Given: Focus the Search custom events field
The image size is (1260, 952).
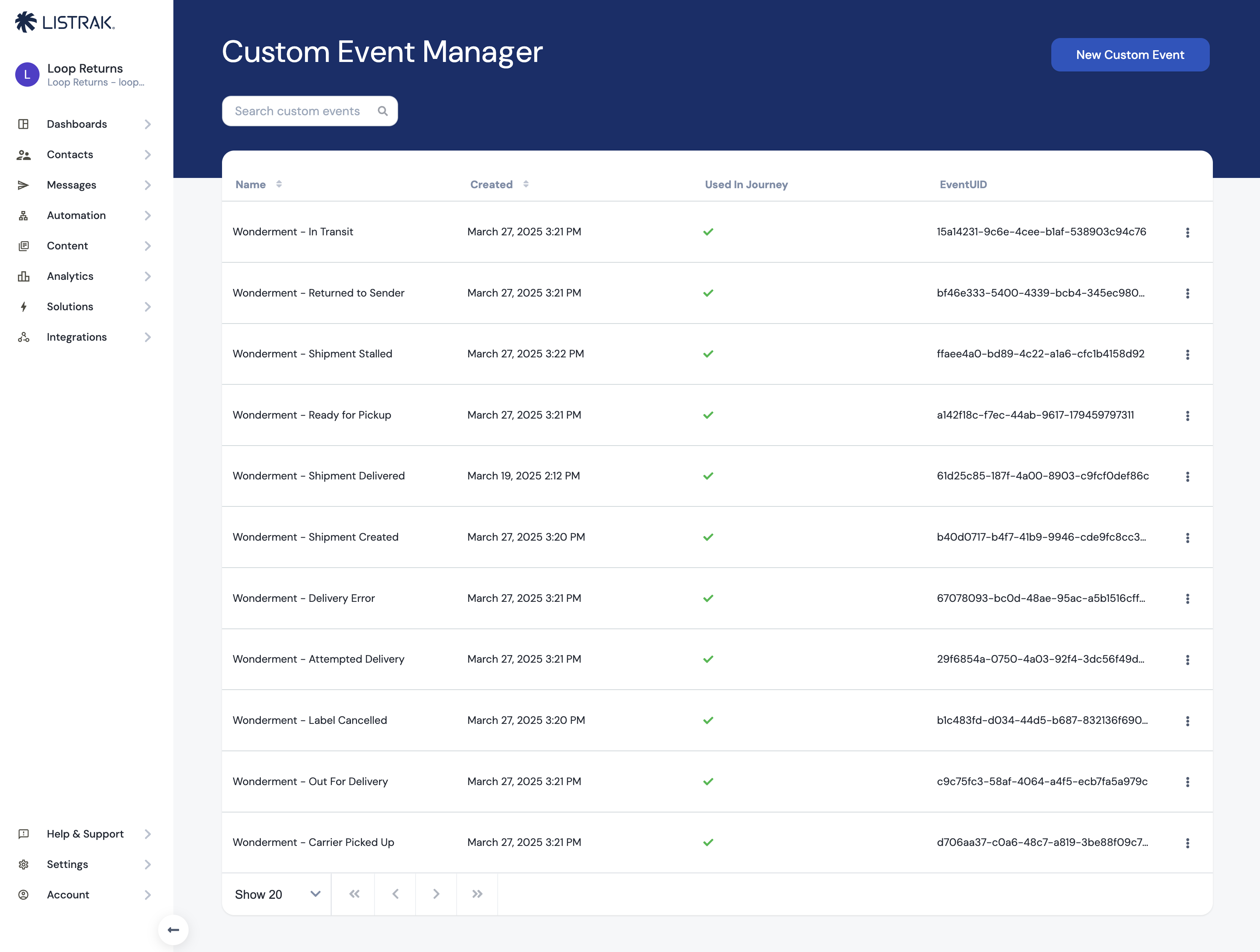Looking at the screenshot, I should click(310, 111).
